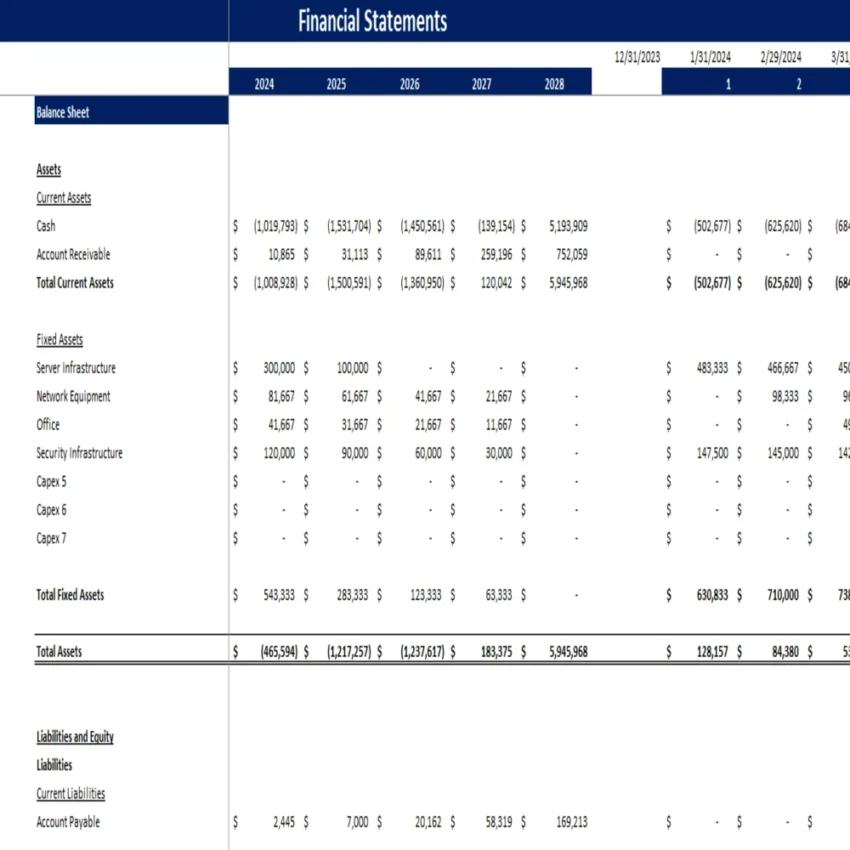Click the Assets row label
850x850 pixels.
coord(48,169)
